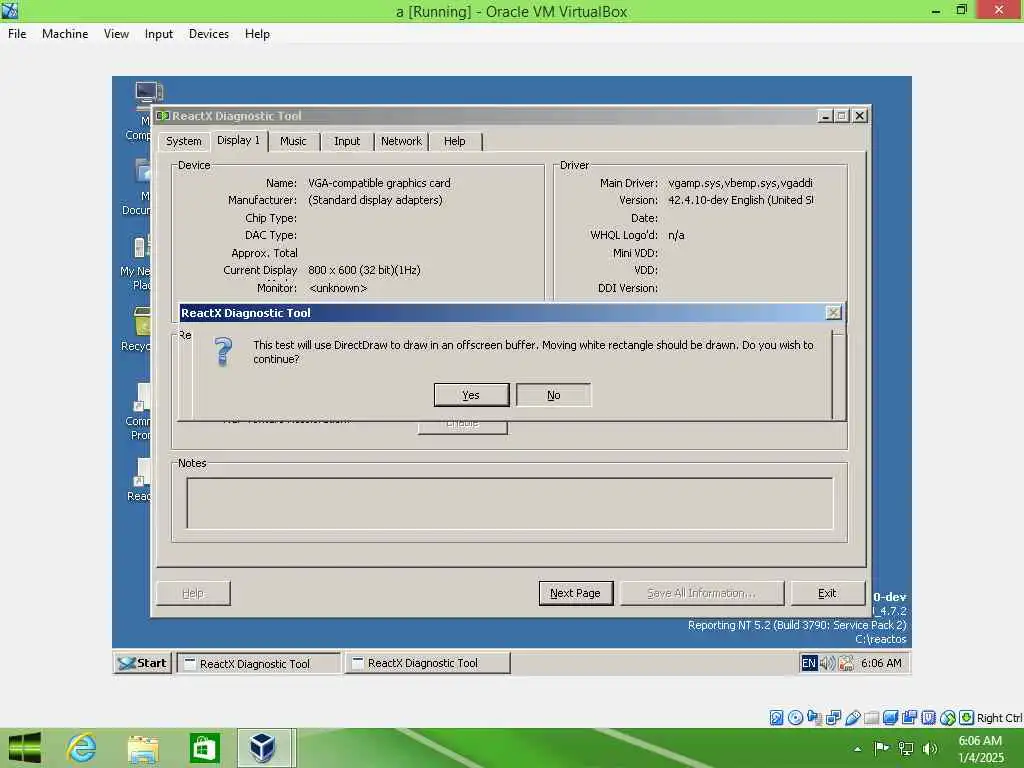The width and height of the screenshot is (1024, 768).
Task: Click the disabled Help button at bottom
Action: [x=193, y=593]
